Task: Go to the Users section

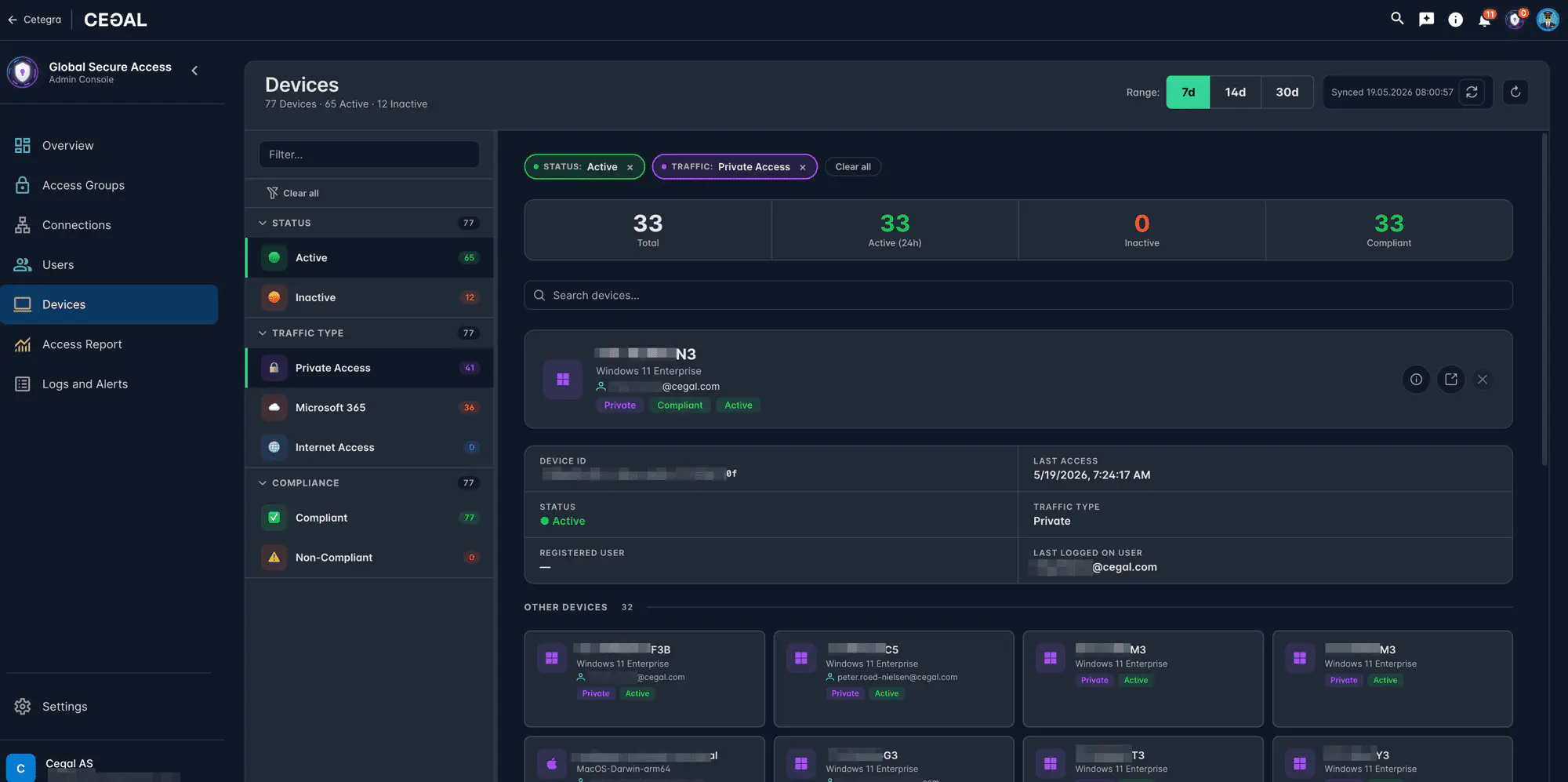Action: click(x=110, y=265)
